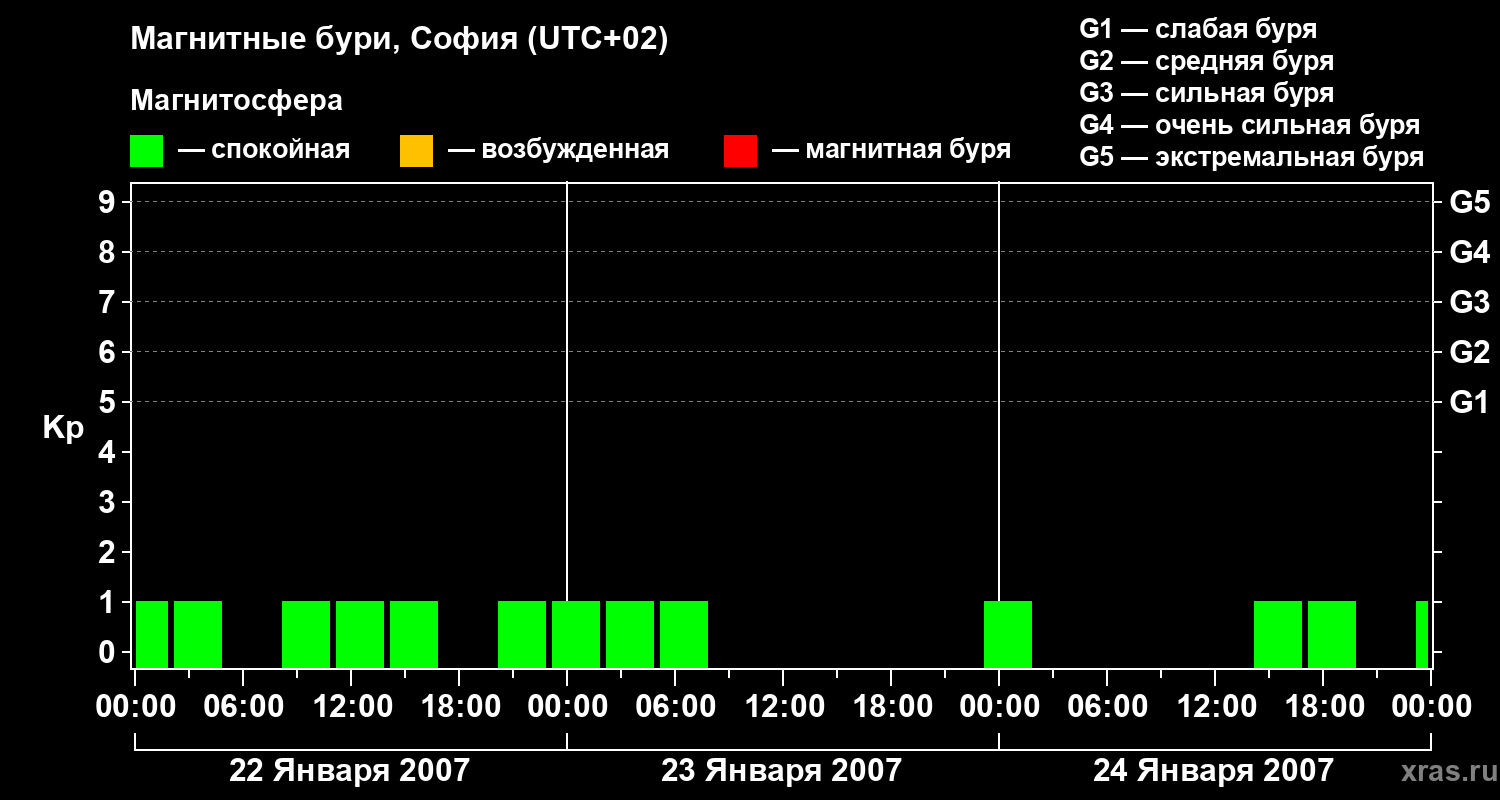Click the 11:00–14:00 green bar on 22 January
1500x800 pixels.
coord(360,634)
